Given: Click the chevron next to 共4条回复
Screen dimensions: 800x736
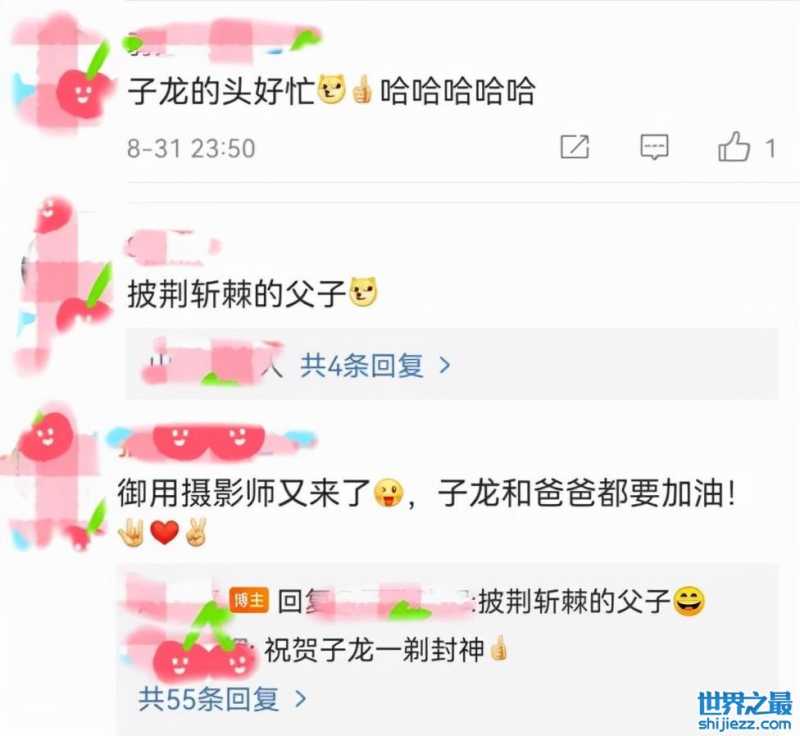Looking at the screenshot, I should [x=445, y=365].
